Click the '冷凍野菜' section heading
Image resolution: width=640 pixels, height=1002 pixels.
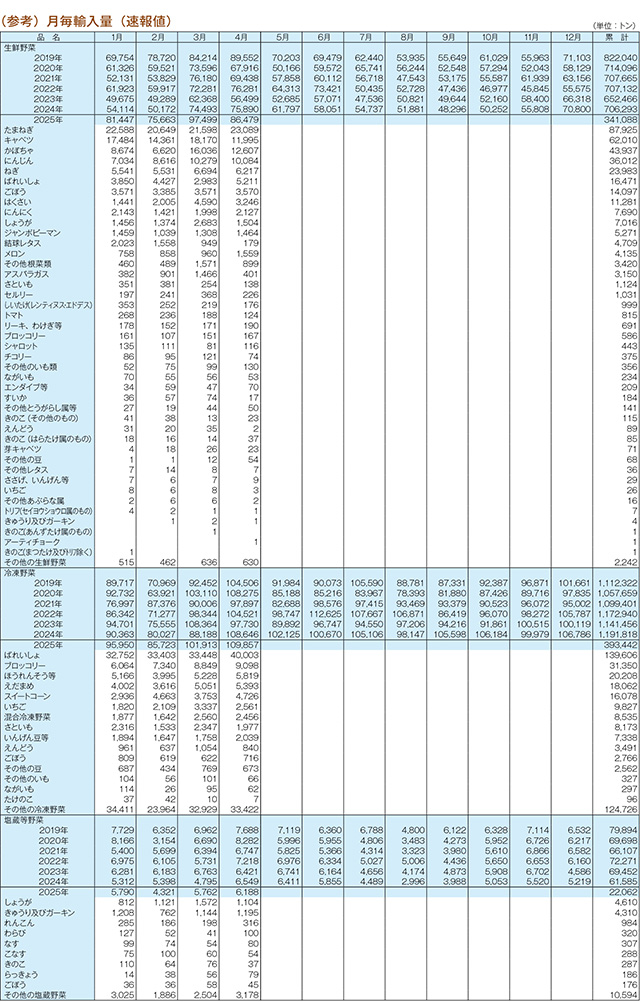pos(18,573)
